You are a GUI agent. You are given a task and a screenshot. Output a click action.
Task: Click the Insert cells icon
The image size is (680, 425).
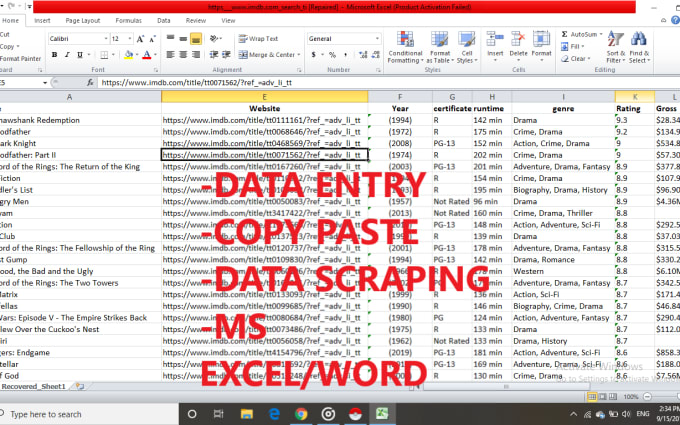point(495,39)
